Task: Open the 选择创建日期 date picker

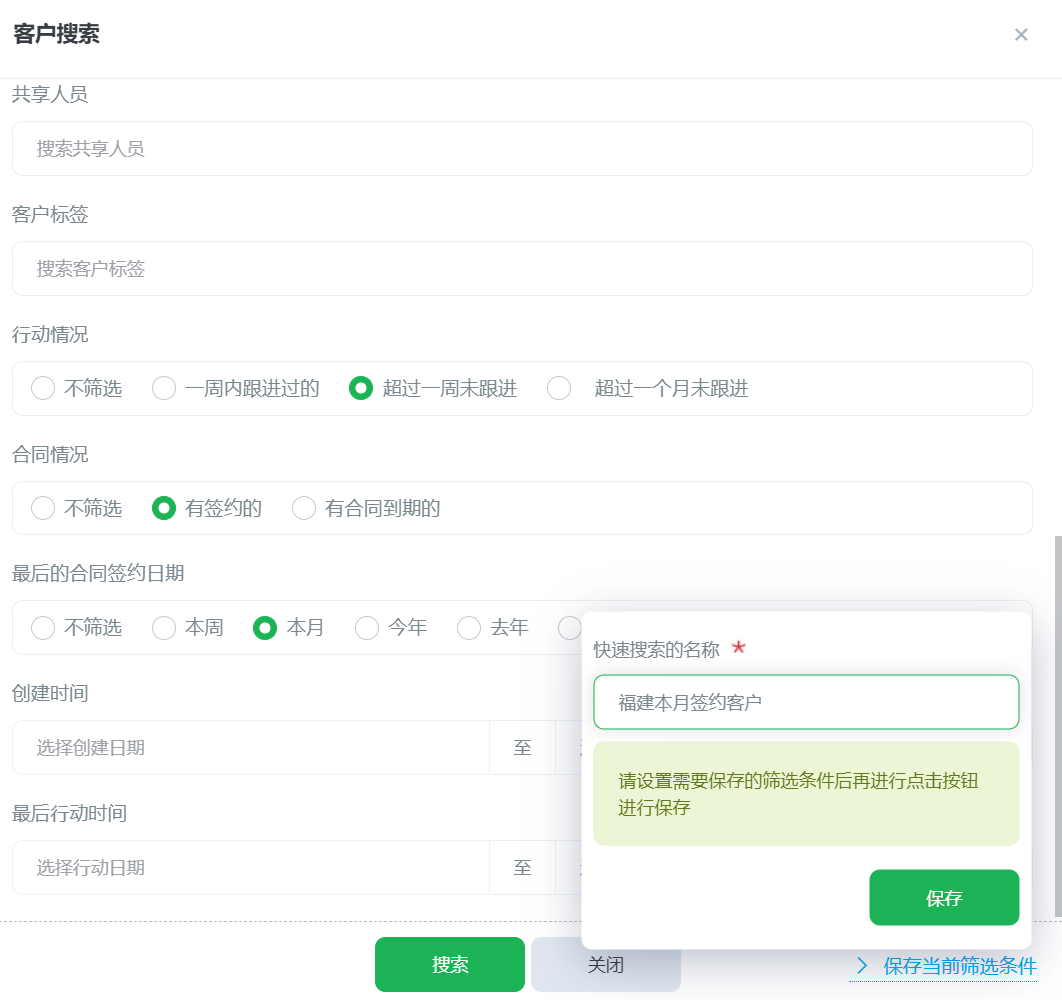Action: point(200,747)
